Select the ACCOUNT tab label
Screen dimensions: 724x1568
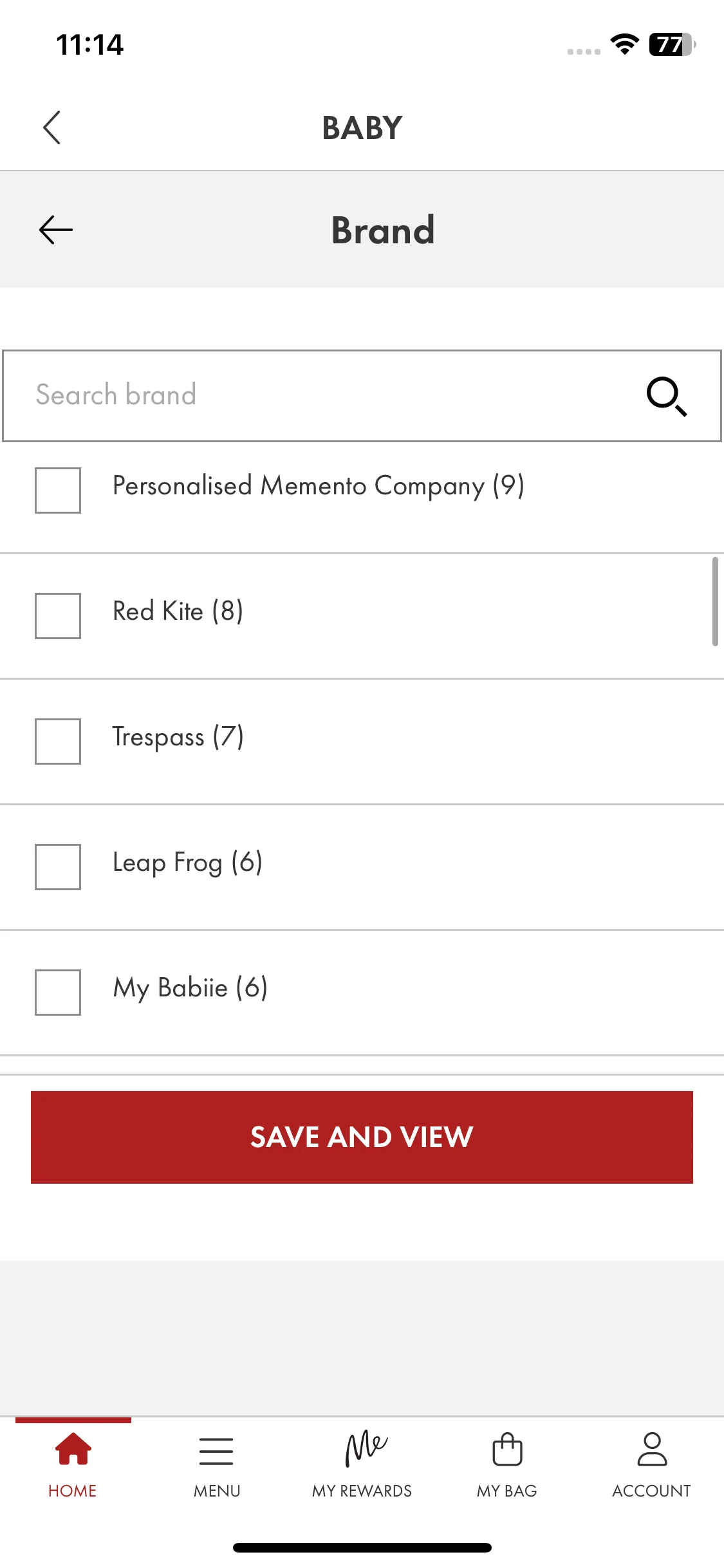point(651,1491)
